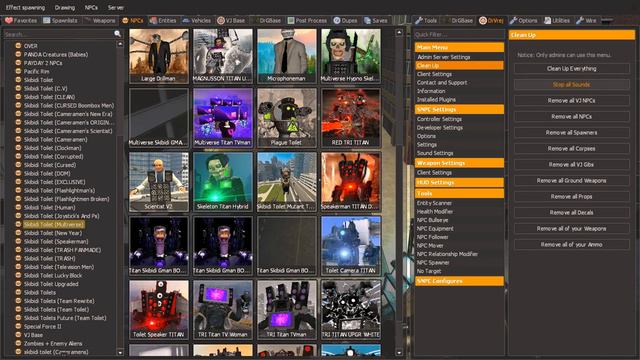640x360 pixels.
Task: Switch to the Spawnlists tab
Action: [x=60, y=20]
